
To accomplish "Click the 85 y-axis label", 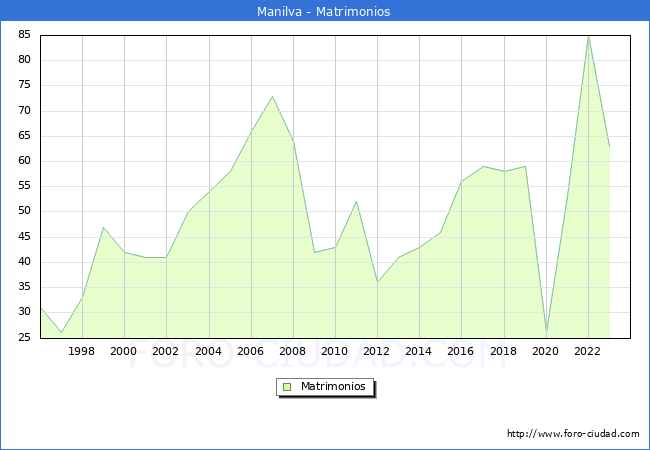I will (x=23, y=35).
